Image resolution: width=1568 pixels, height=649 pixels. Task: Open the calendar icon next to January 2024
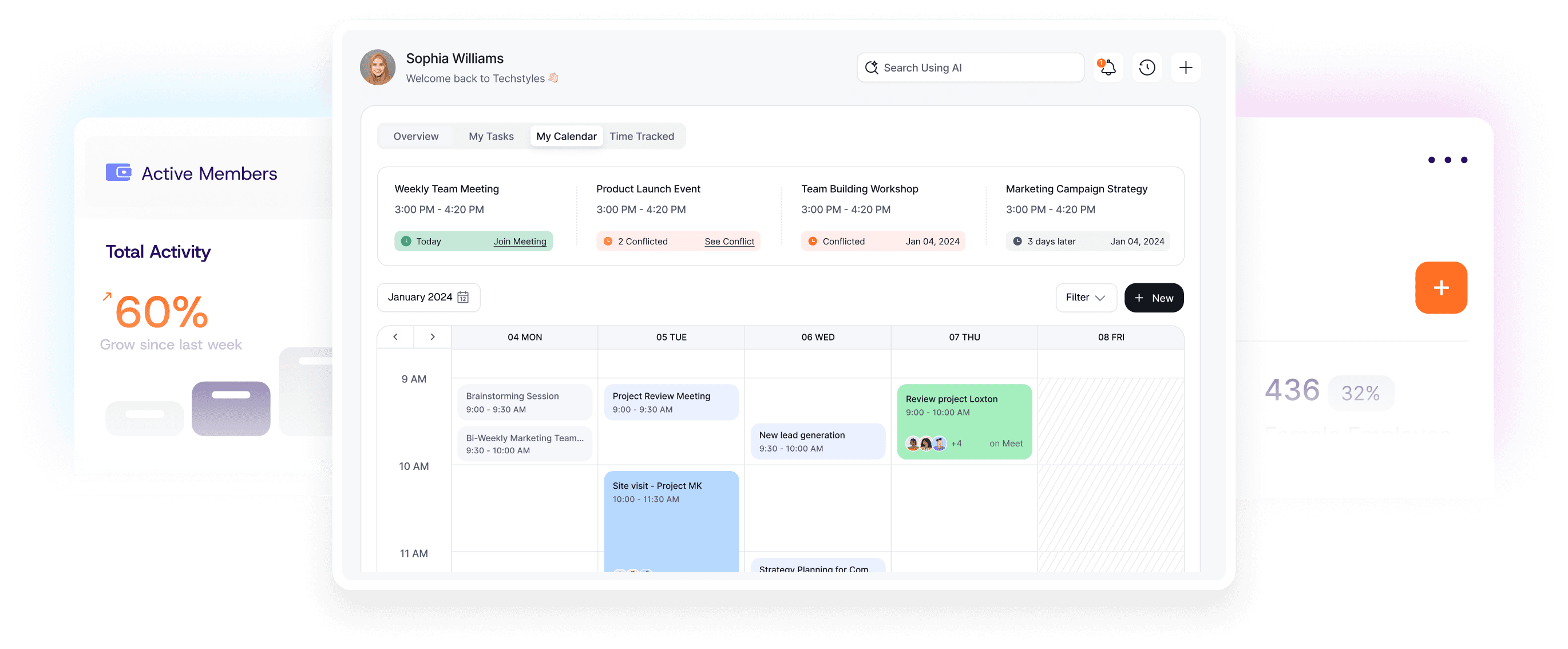point(463,297)
